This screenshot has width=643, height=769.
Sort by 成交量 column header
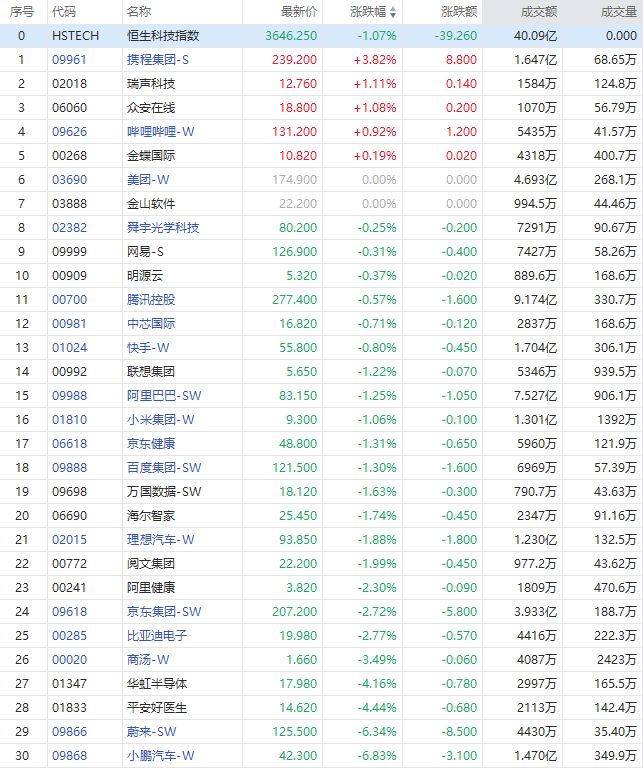pos(619,12)
